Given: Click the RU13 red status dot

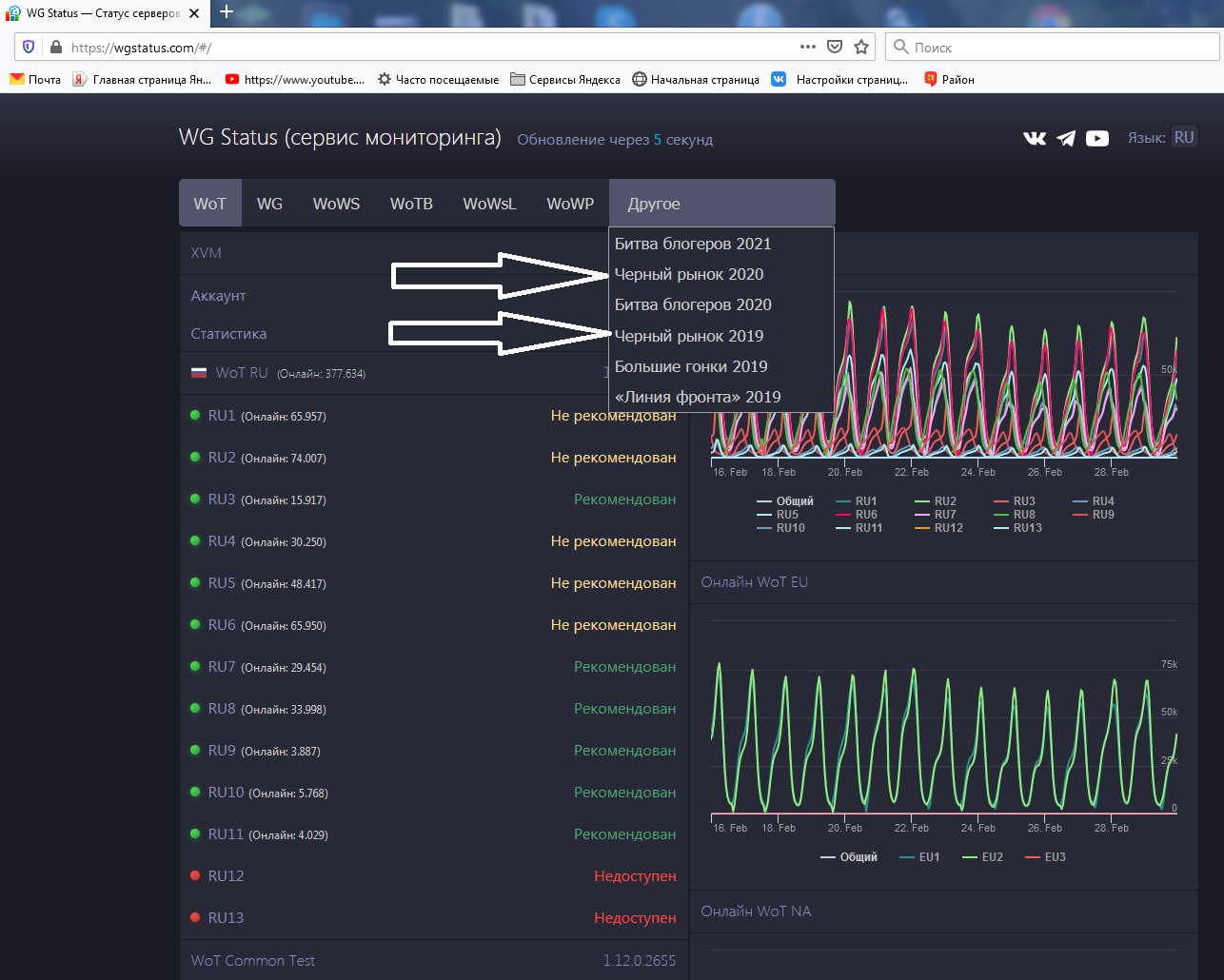Looking at the screenshot, I should point(195,917).
